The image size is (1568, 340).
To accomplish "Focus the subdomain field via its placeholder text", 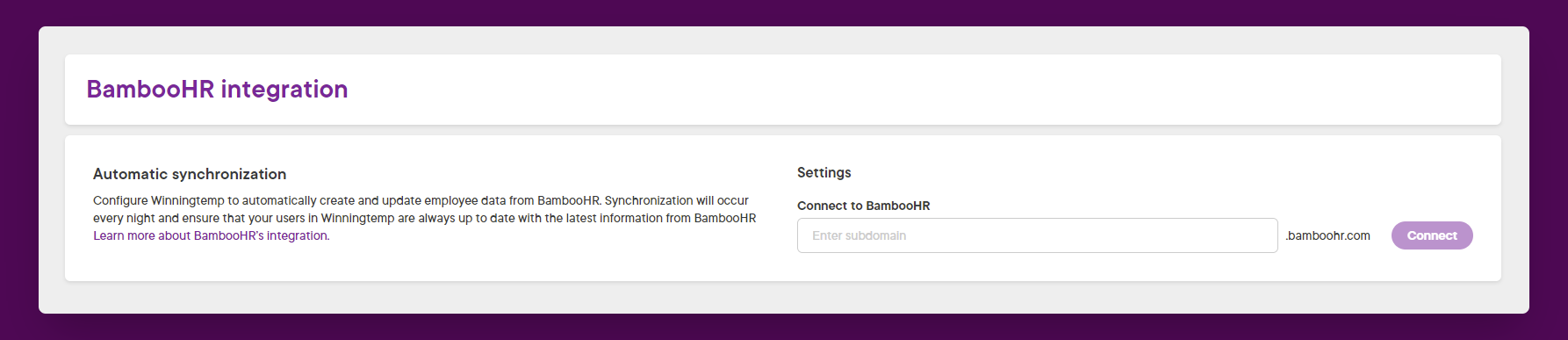I will pos(859,235).
